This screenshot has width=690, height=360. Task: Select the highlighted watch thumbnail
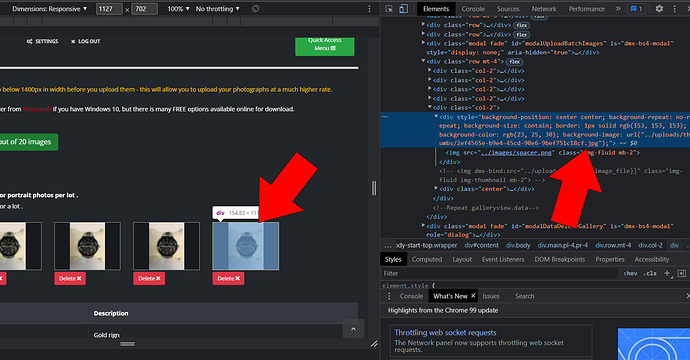[x=246, y=246]
